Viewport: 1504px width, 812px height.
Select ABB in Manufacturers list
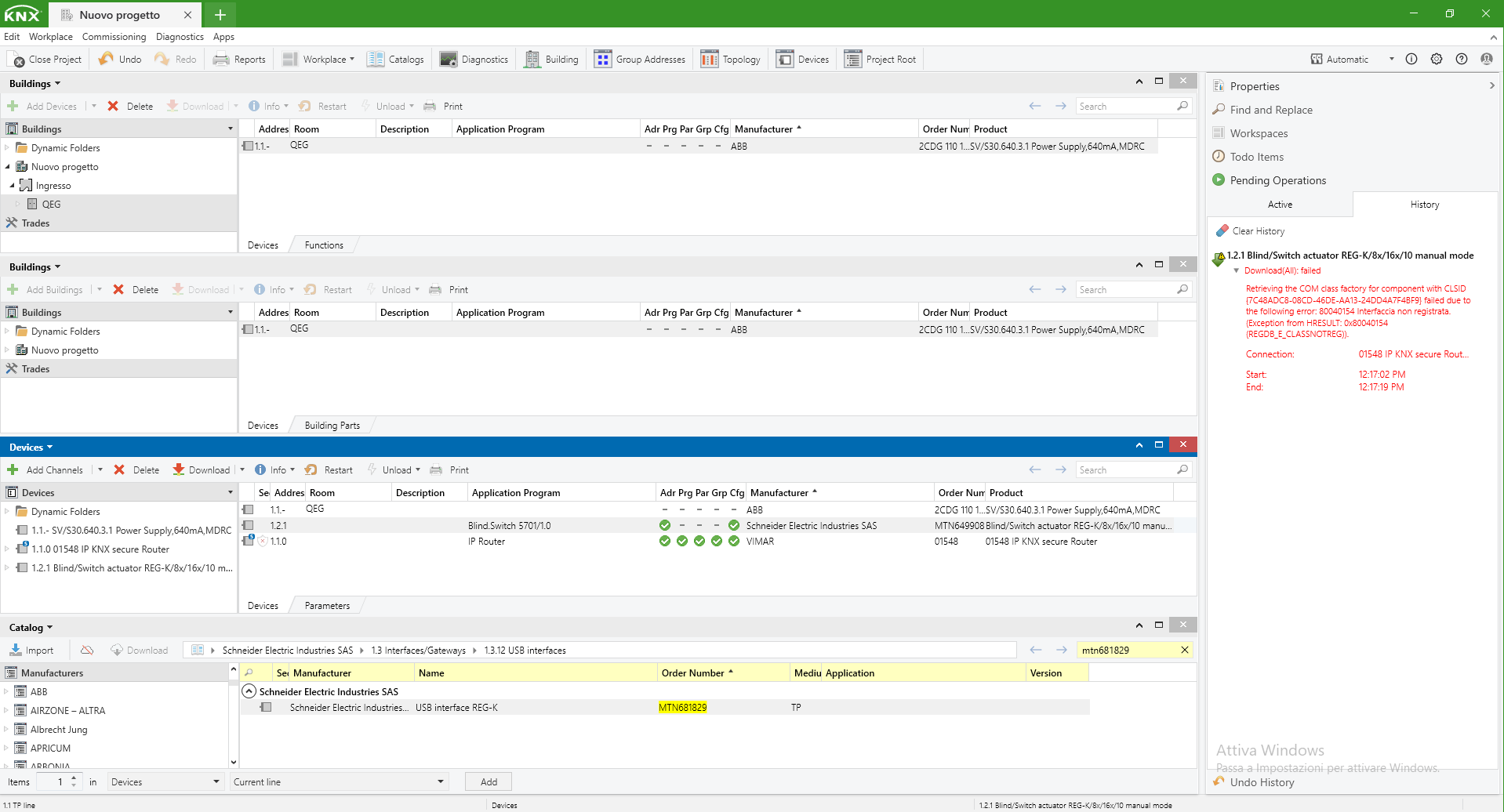[39, 692]
